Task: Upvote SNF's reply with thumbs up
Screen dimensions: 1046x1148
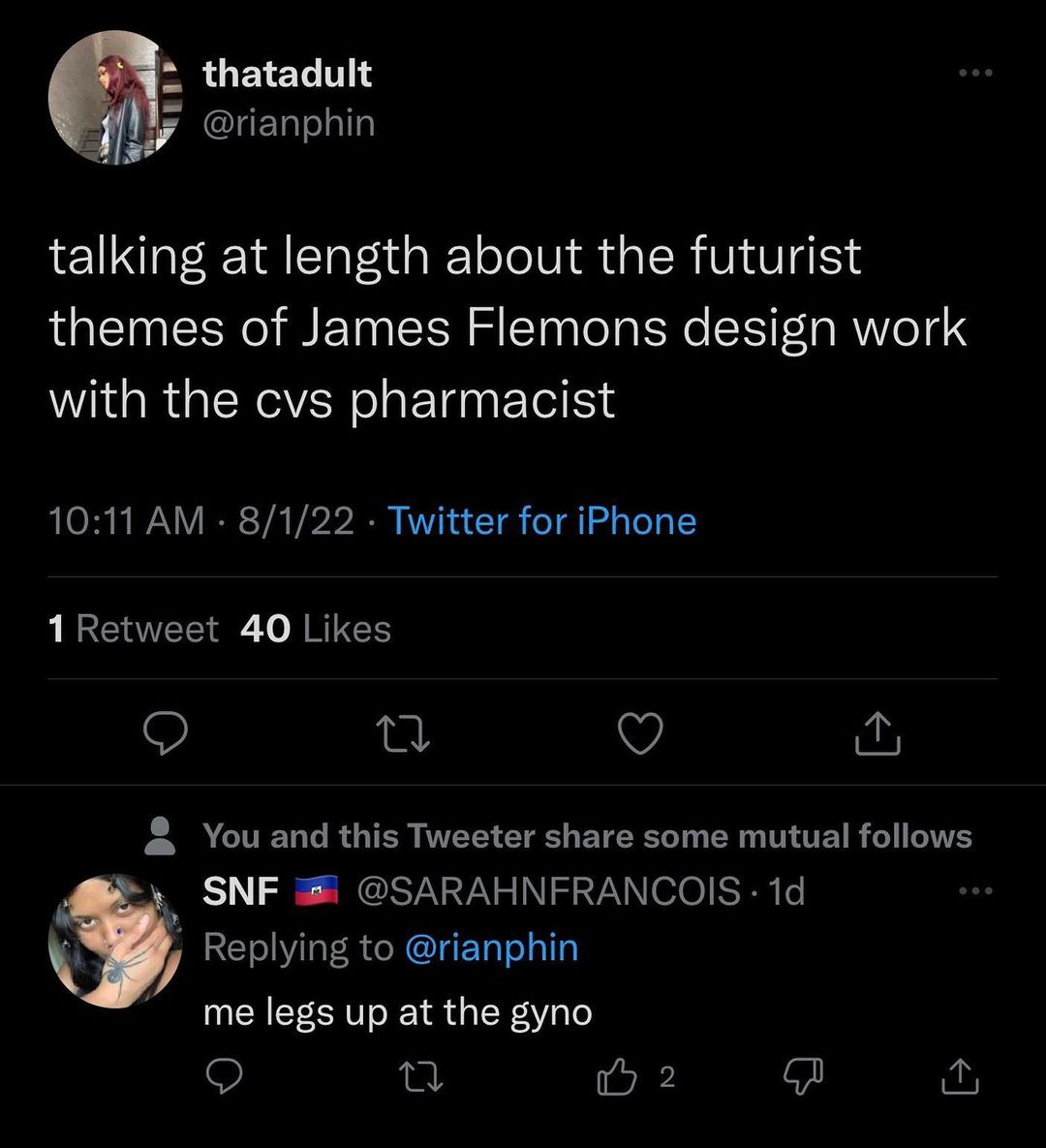Action: click(x=616, y=1075)
